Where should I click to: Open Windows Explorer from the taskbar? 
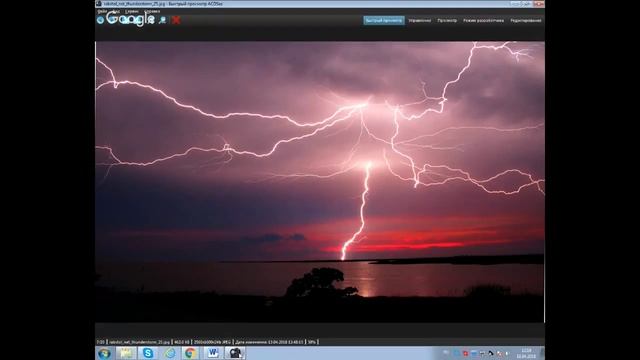(126, 353)
